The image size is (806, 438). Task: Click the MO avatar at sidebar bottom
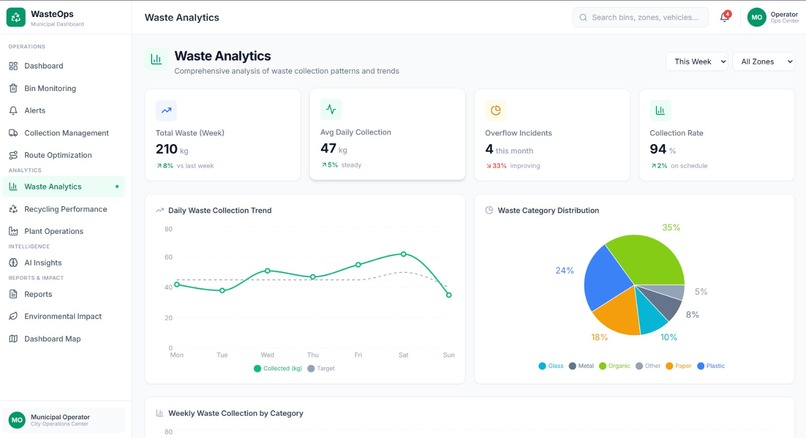tap(17, 420)
